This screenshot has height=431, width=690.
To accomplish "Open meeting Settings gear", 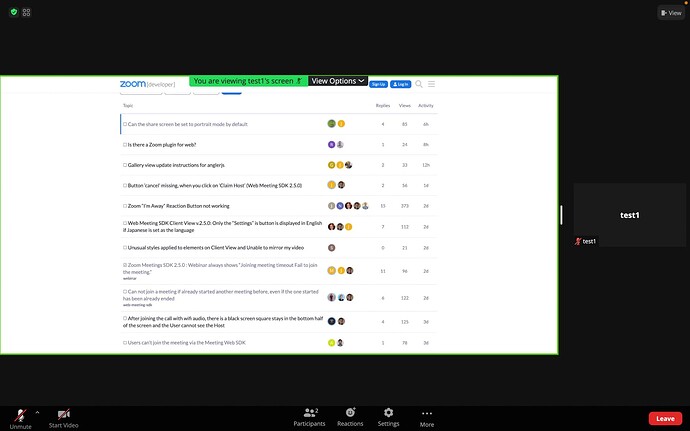I will point(388,417).
